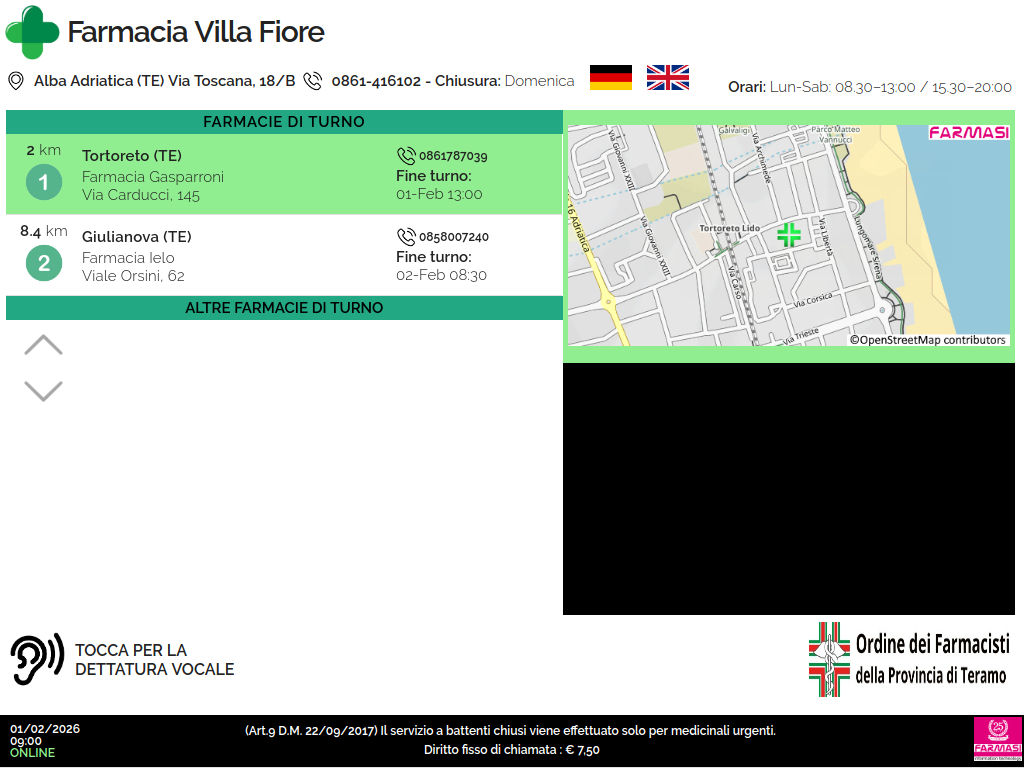Select number 2 badge for Giulianova pharmacy
This screenshot has height=768, width=1024.
coord(44,264)
